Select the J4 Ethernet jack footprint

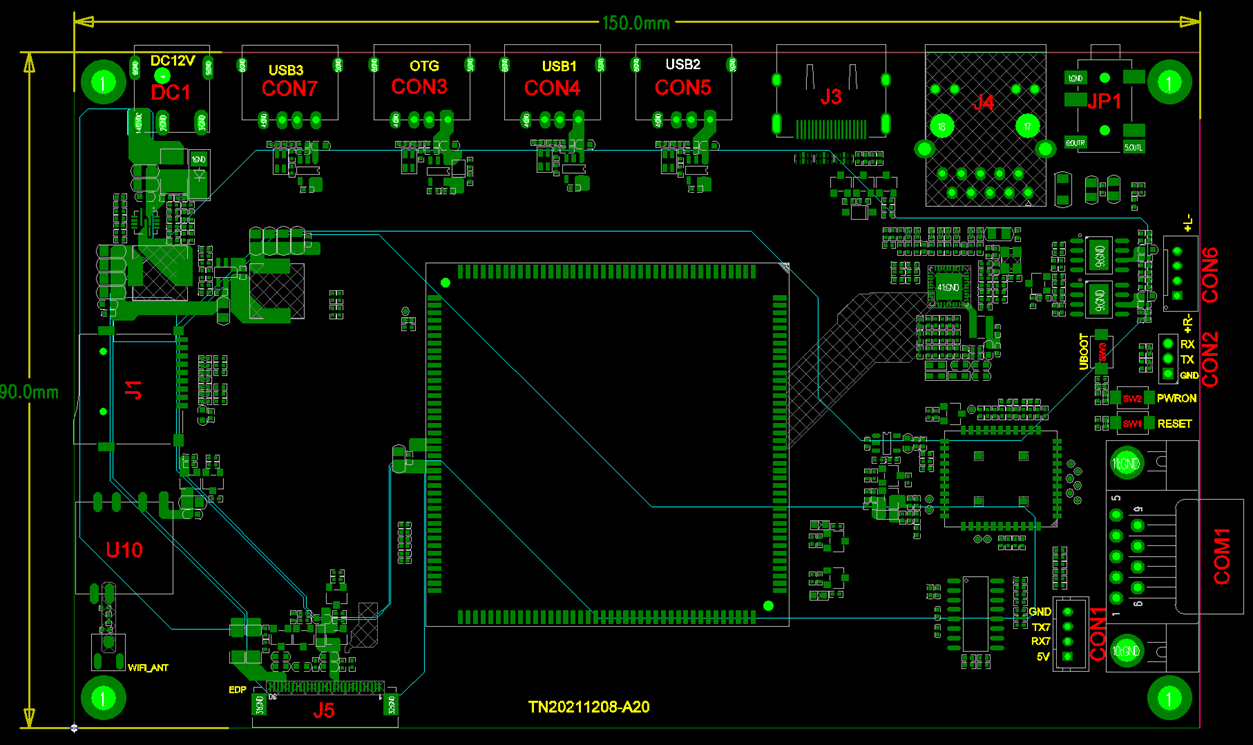[x=984, y=102]
